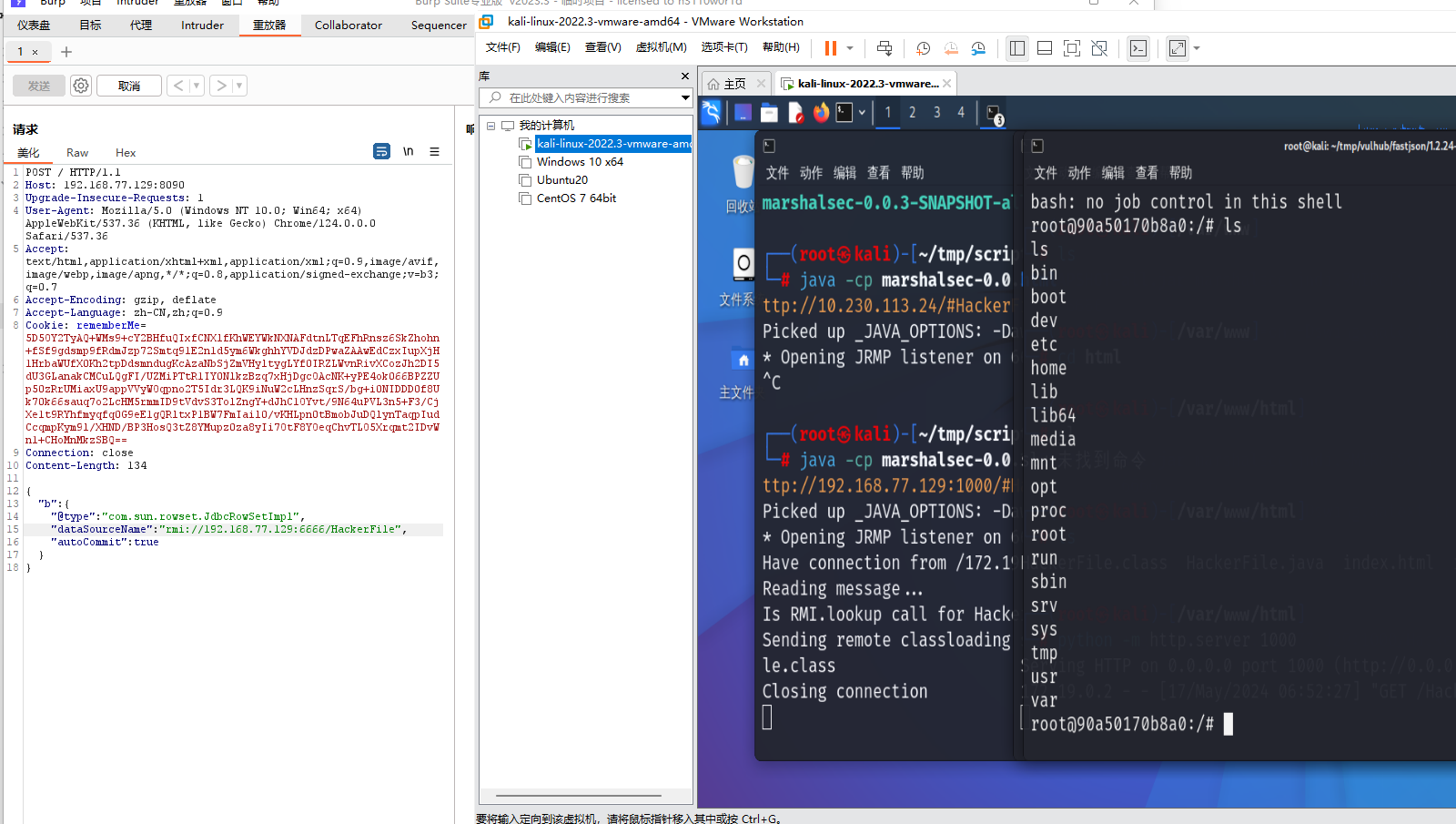Select CentOS 7 64bit VM in library

point(576,198)
